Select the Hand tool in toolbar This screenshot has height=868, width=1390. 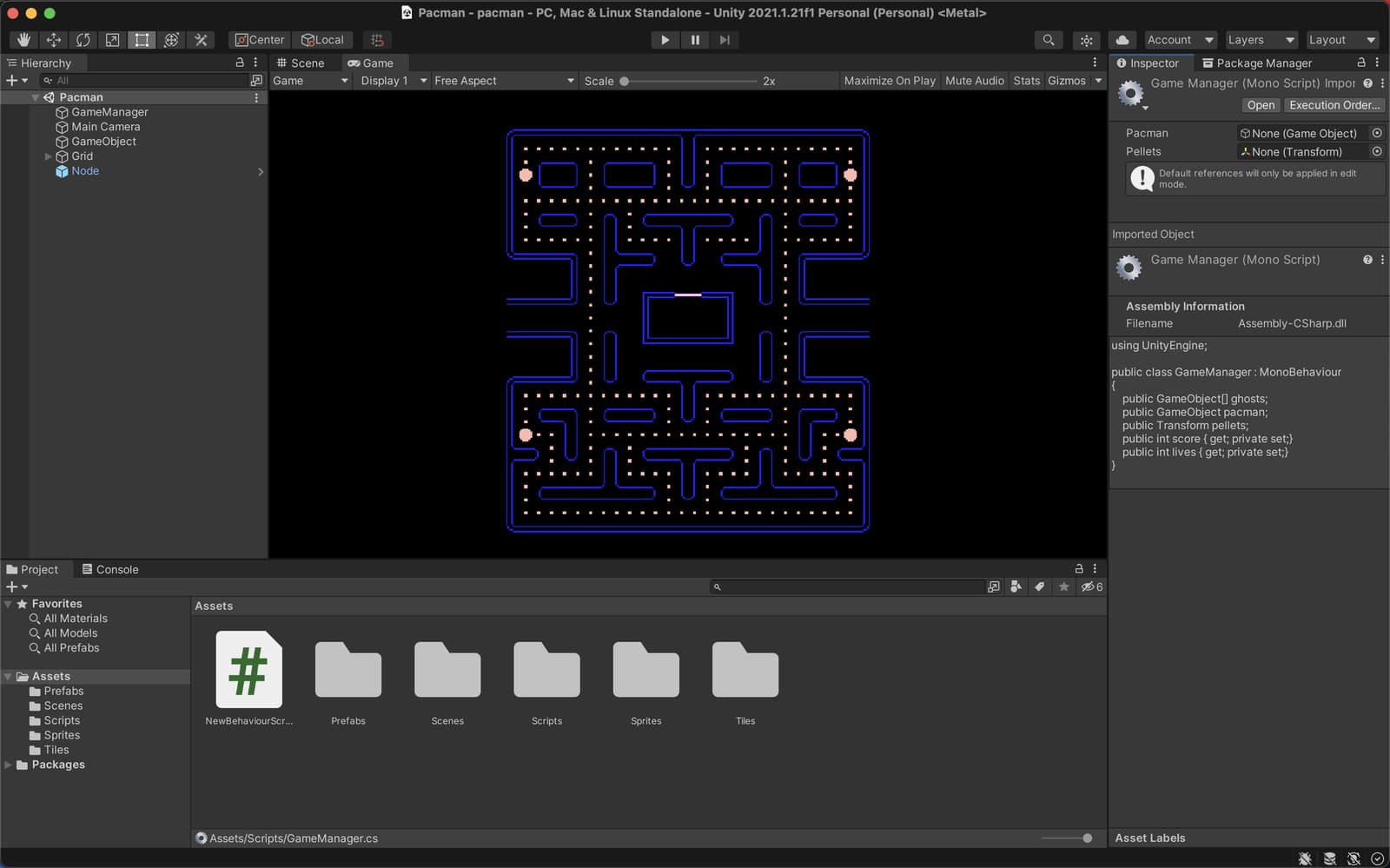23,40
